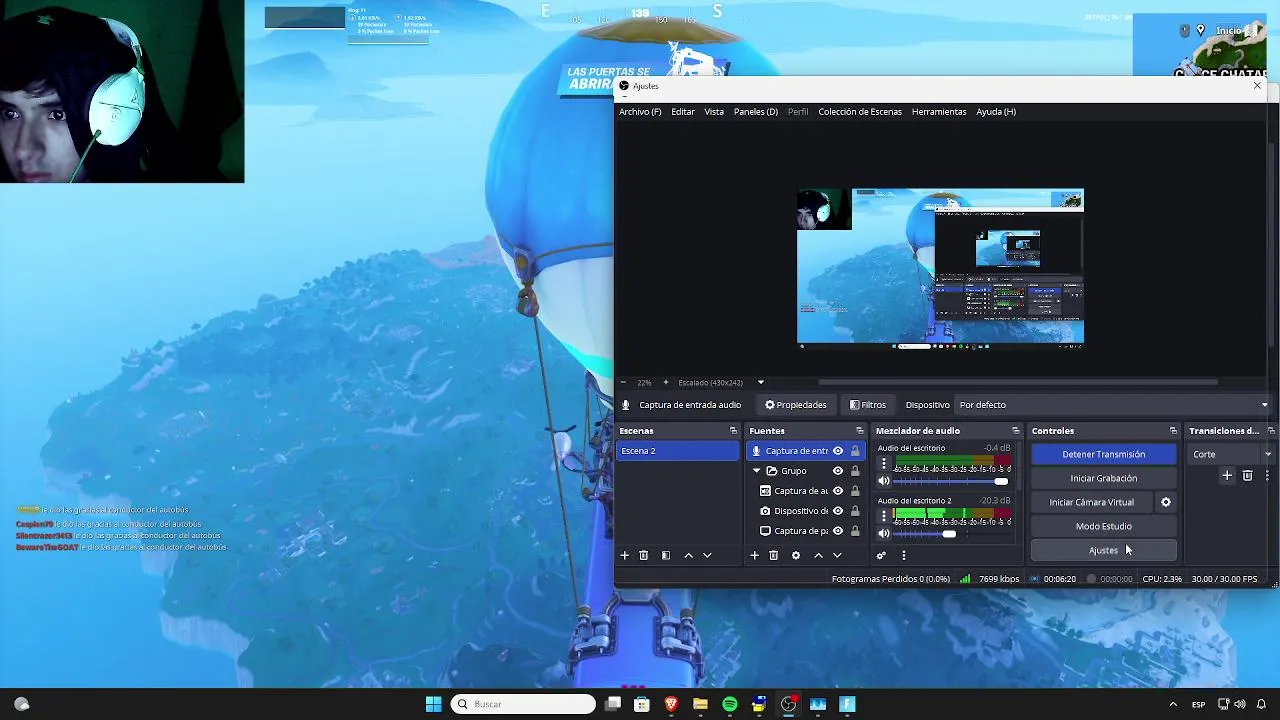This screenshot has height=720, width=1280.
Task: Open options dots for Audio del escritorio
Action: [883, 464]
